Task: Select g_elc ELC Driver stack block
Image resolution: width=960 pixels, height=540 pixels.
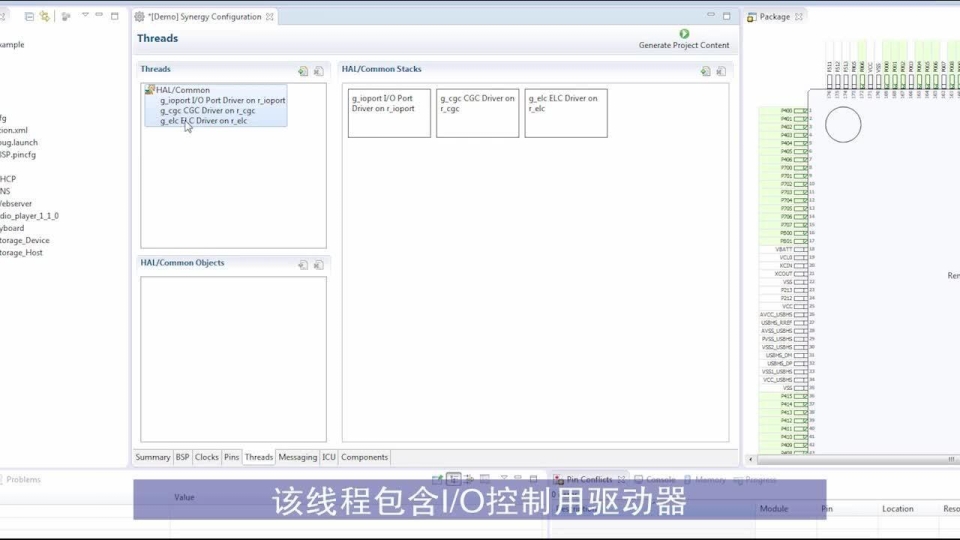Action: pyautogui.click(x=566, y=113)
